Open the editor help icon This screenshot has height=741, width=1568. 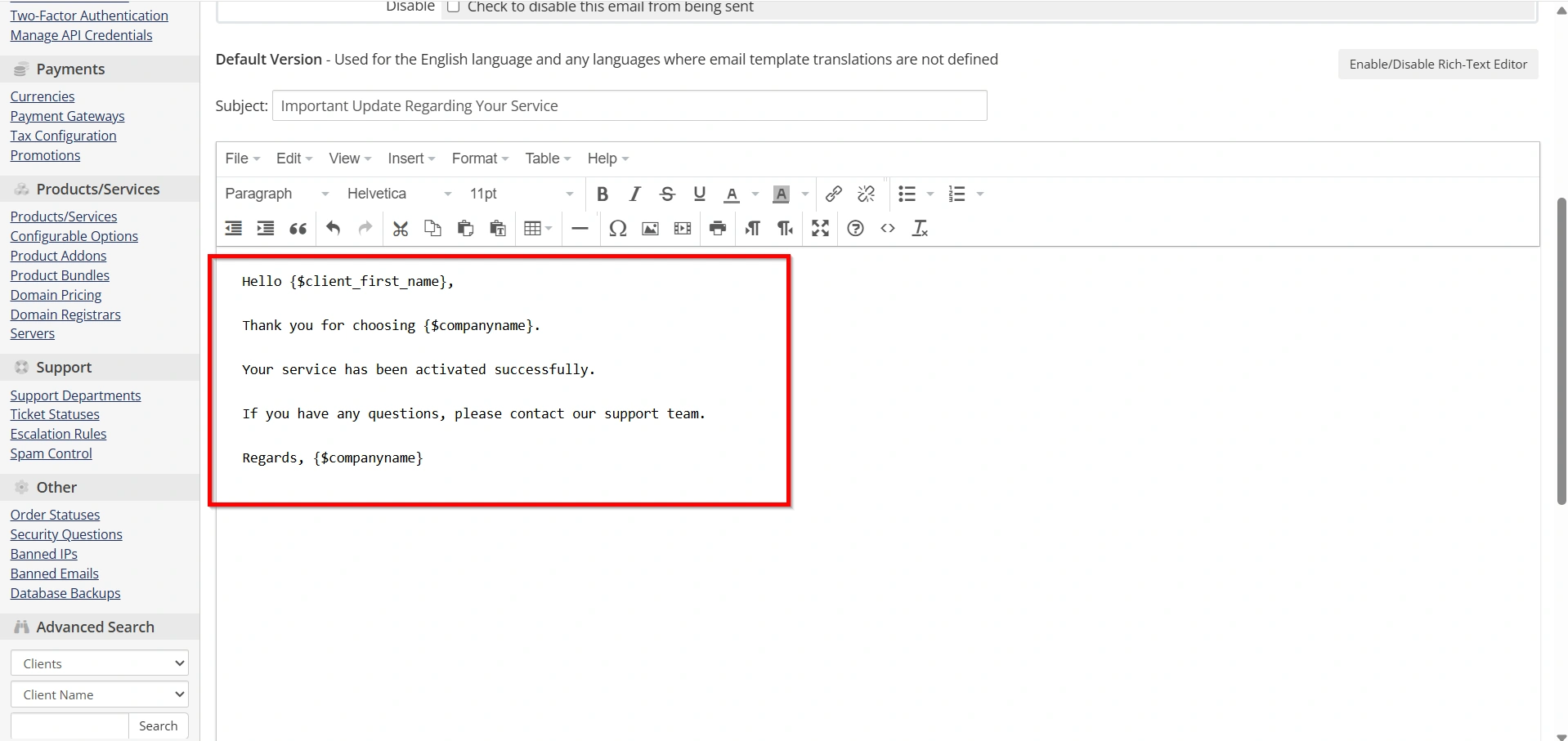click(x=855, y=229)
